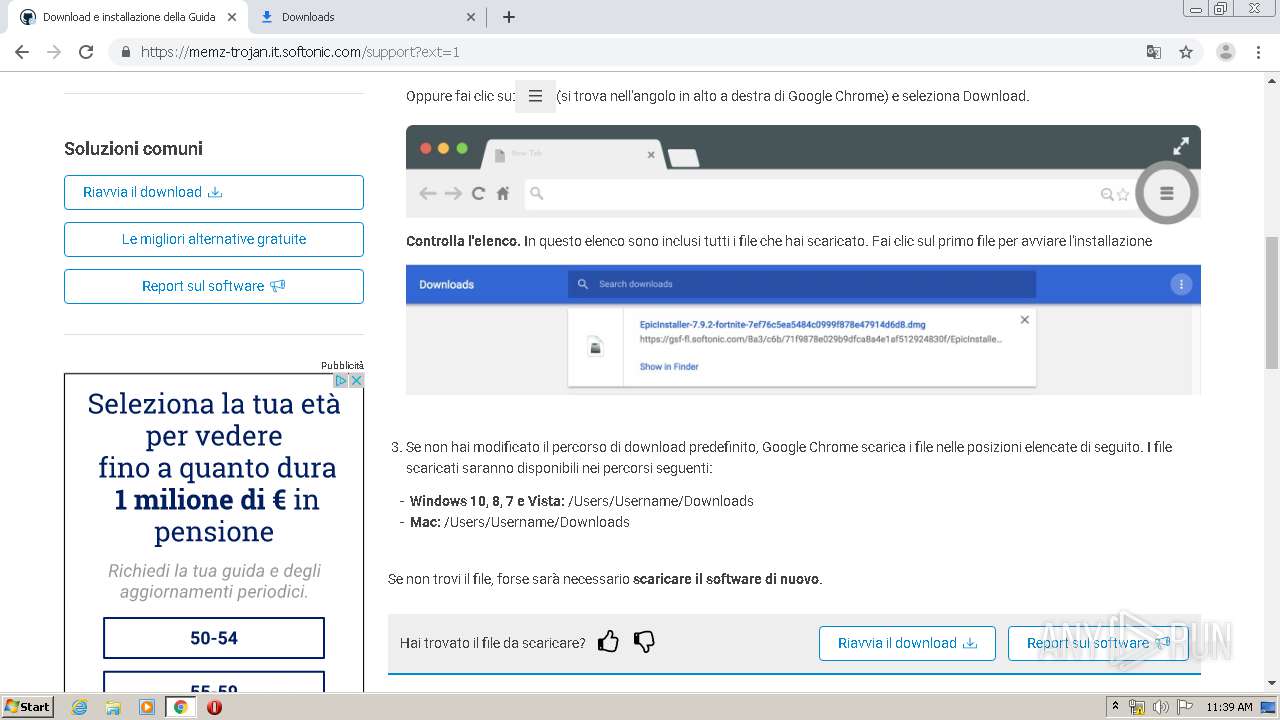Click the volume tray icon
Viewport: 1280px width, 720px height.
[1161, 707]
